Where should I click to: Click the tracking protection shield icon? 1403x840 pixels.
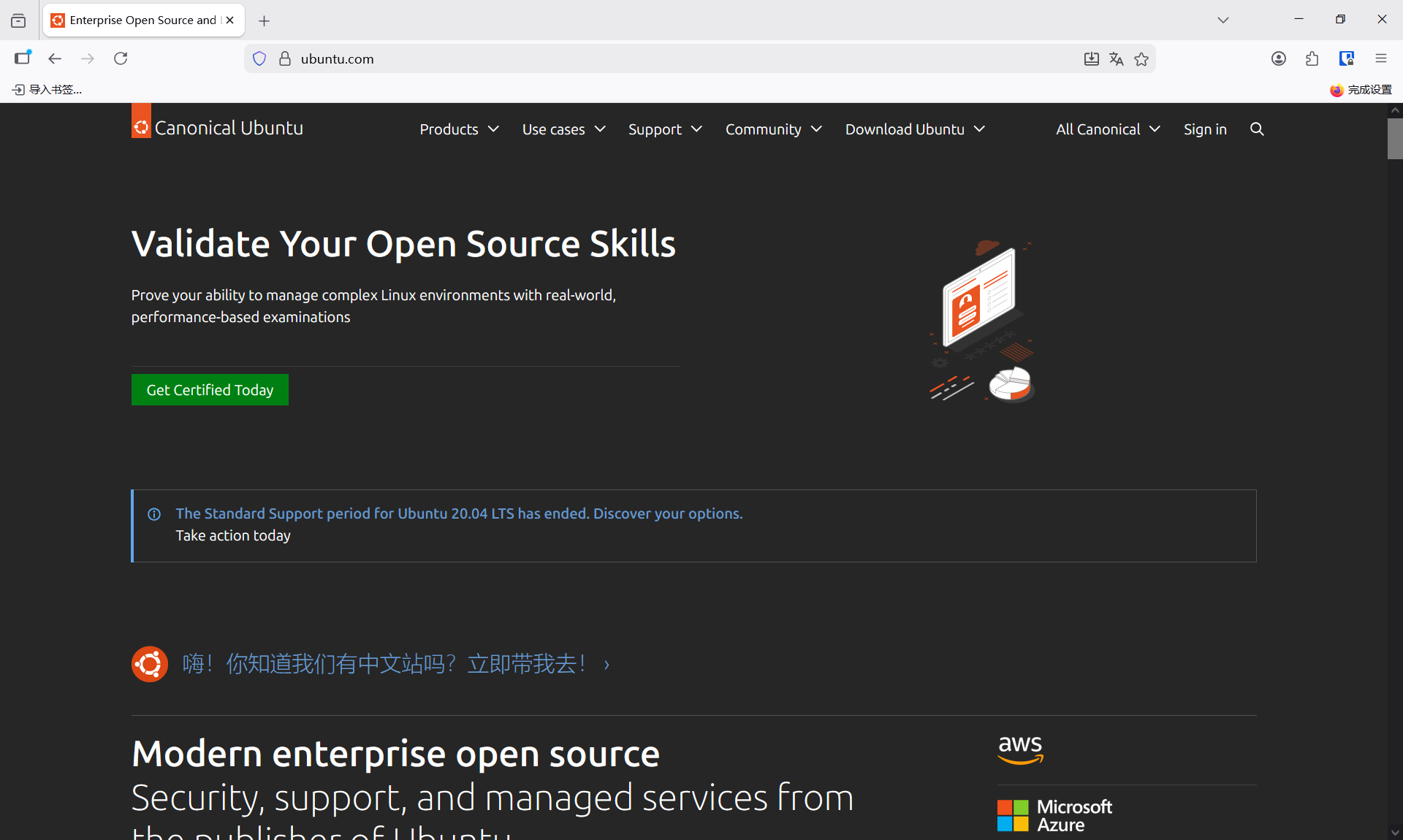pos(259,58)
